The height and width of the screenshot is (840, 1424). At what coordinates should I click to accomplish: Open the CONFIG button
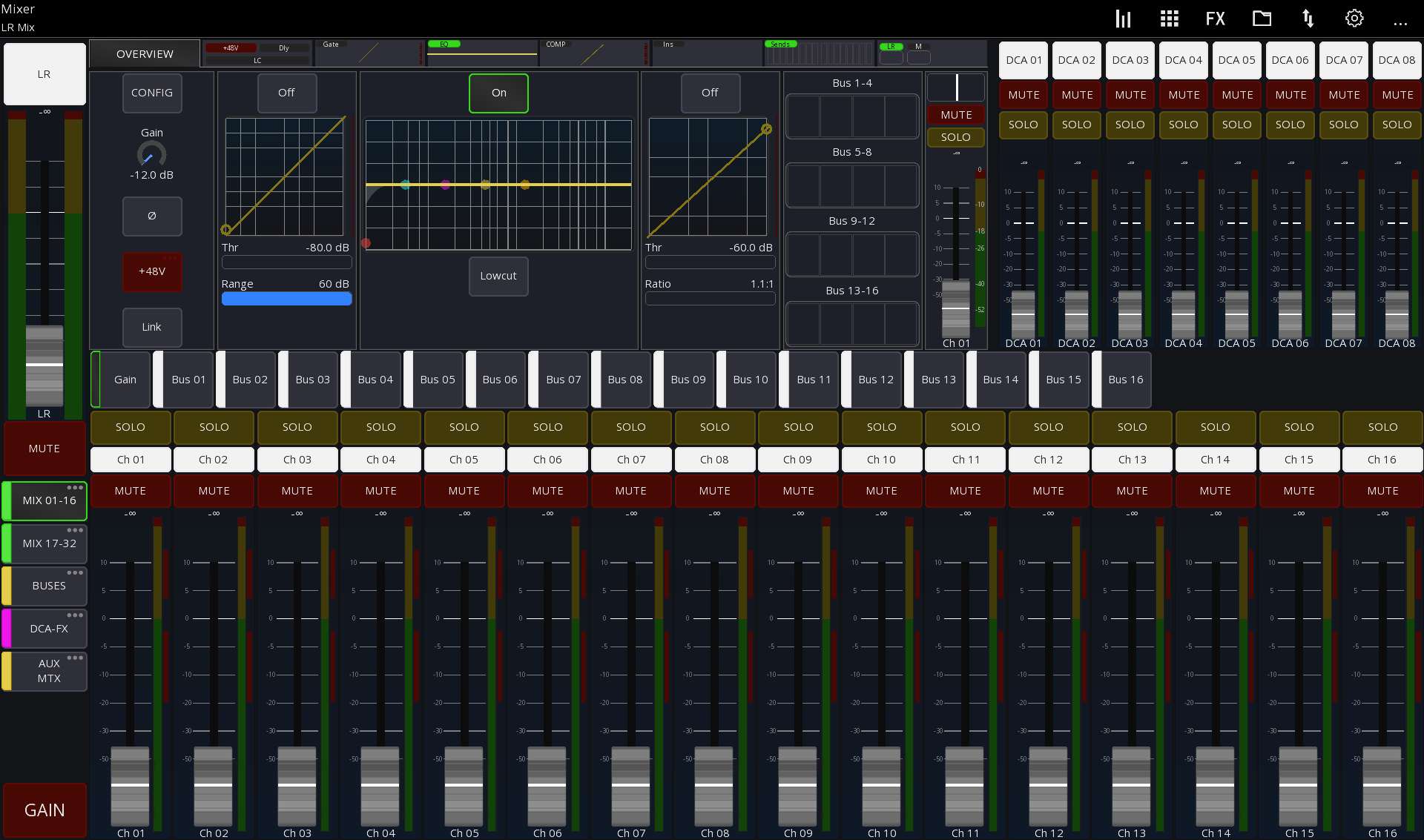click(x=152, y=93)
